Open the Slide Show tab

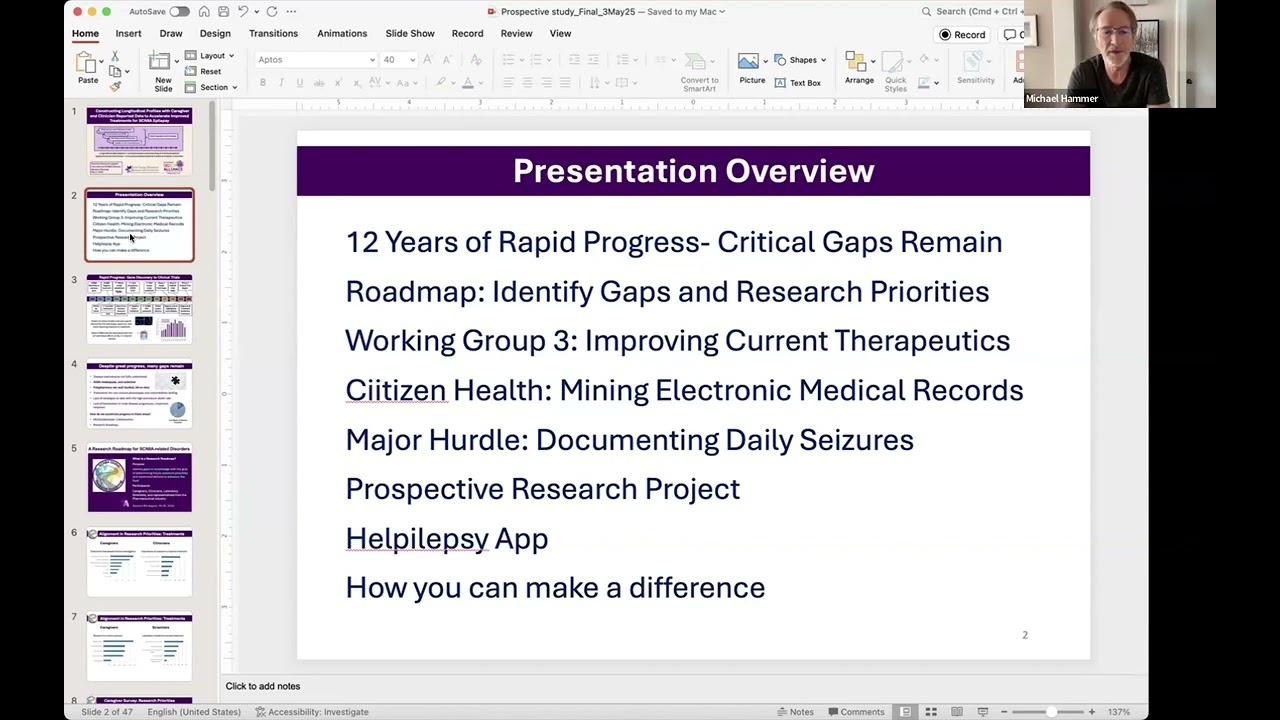click(410, 33)
